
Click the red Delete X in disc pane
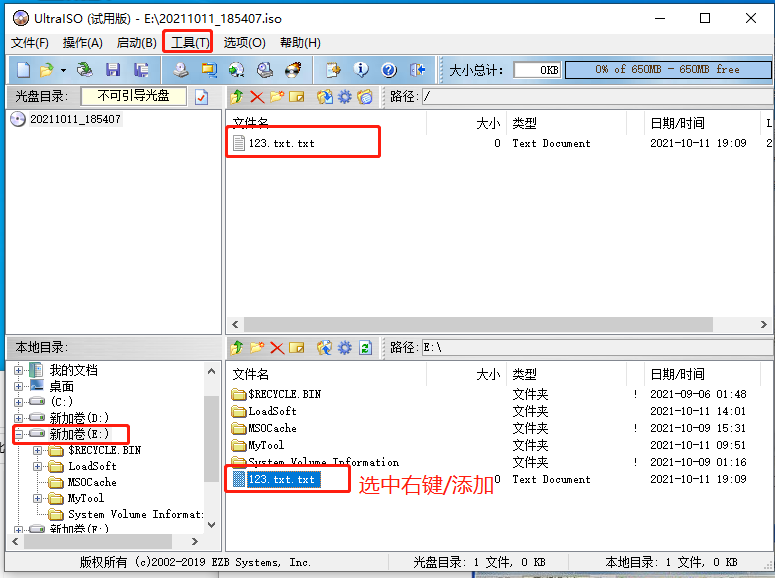(x=257, y=97)
